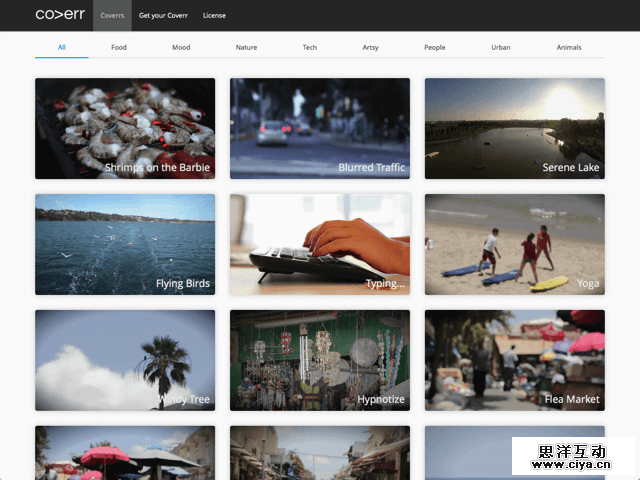Image resolution: width=640 pixels, height=480 pixels.
Task: Open the market street thumbnail in bottom row
Action: click(x=320, y=453)
